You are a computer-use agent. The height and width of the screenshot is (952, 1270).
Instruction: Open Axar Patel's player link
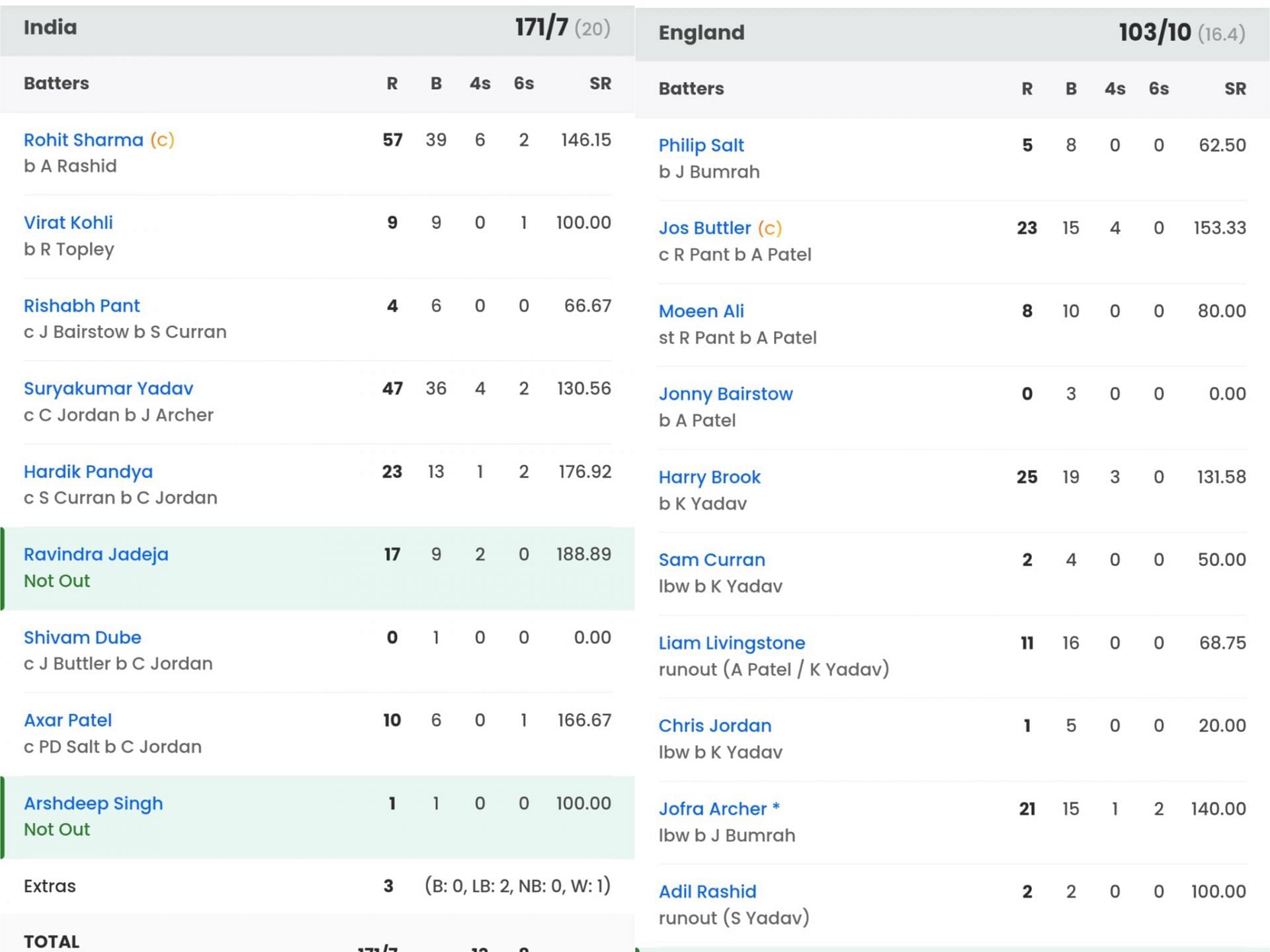click(68, 721)
